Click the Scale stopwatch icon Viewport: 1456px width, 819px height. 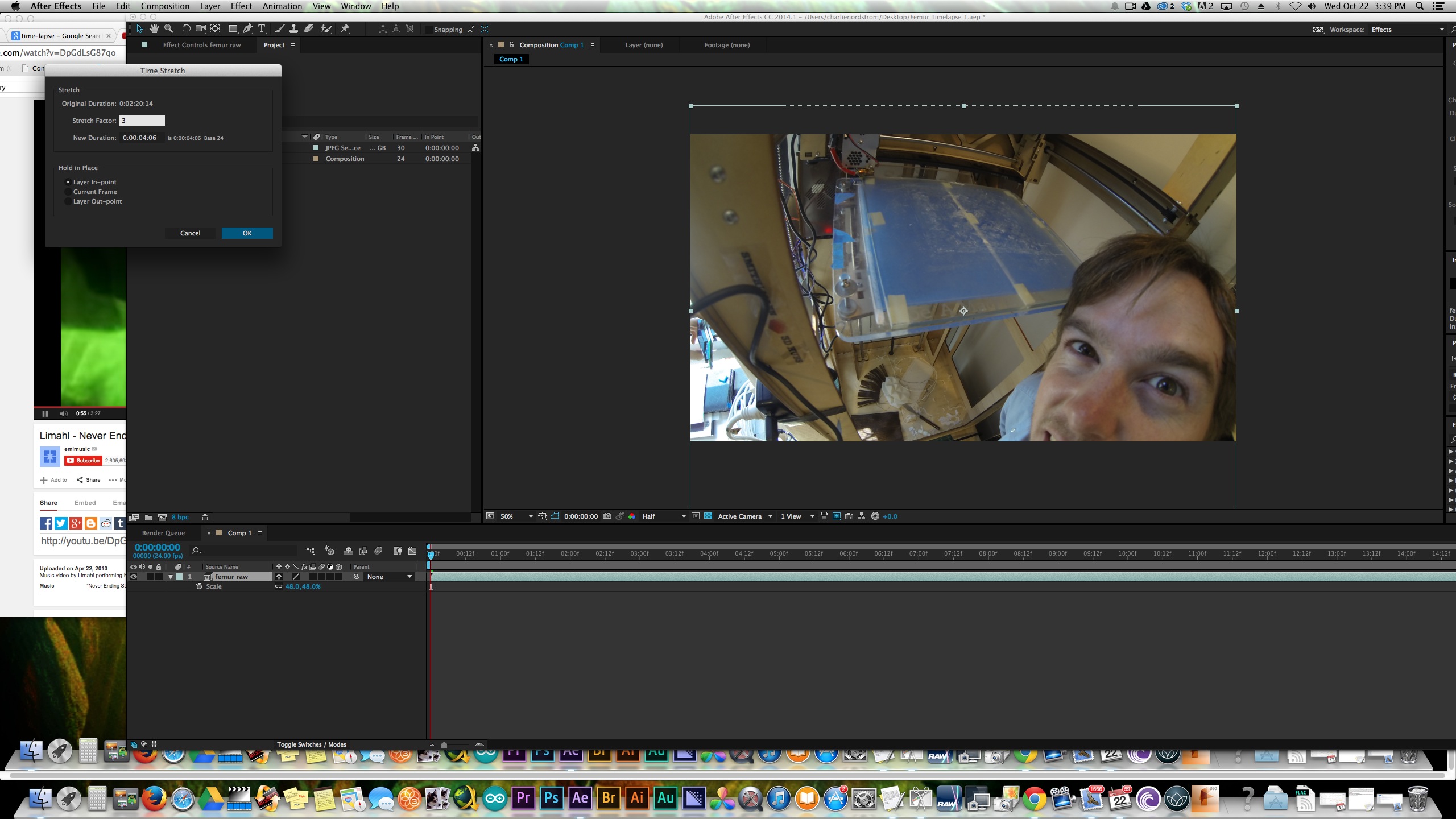pos(199,586)
